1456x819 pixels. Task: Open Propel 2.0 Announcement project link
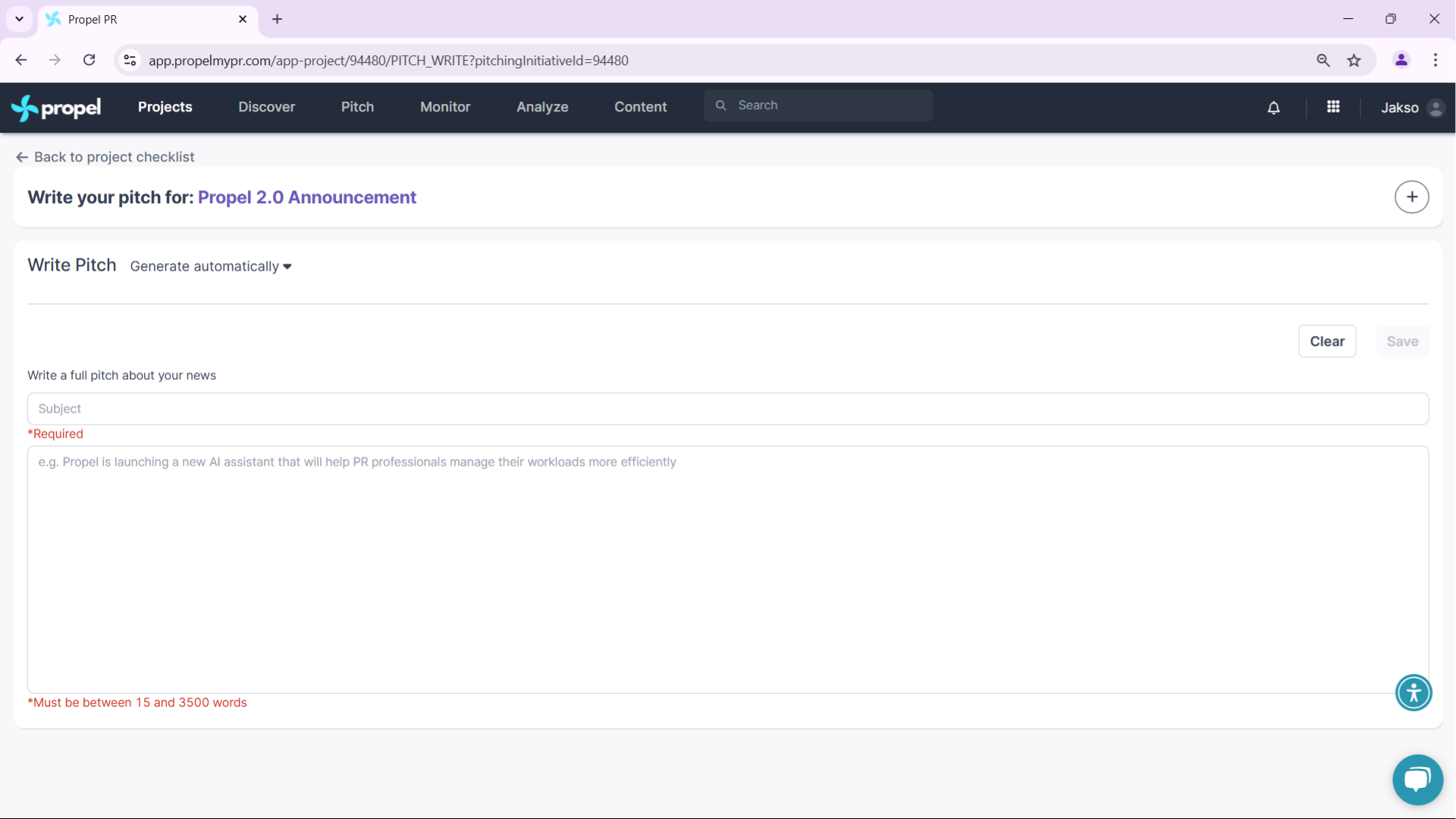307,197
